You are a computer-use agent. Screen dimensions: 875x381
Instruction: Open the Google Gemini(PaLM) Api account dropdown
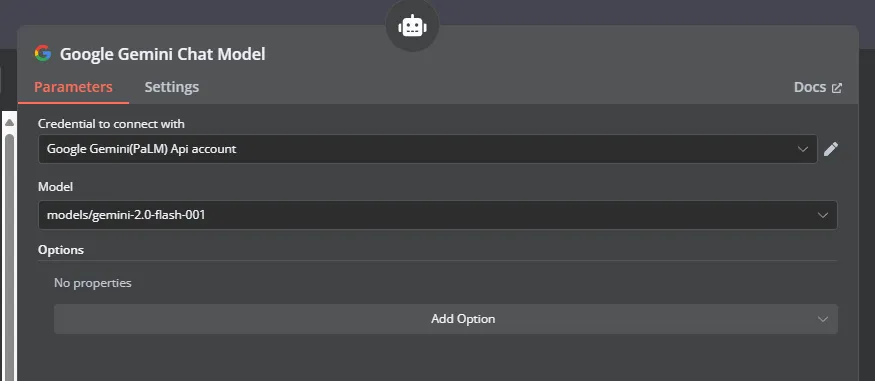[427, 149]
